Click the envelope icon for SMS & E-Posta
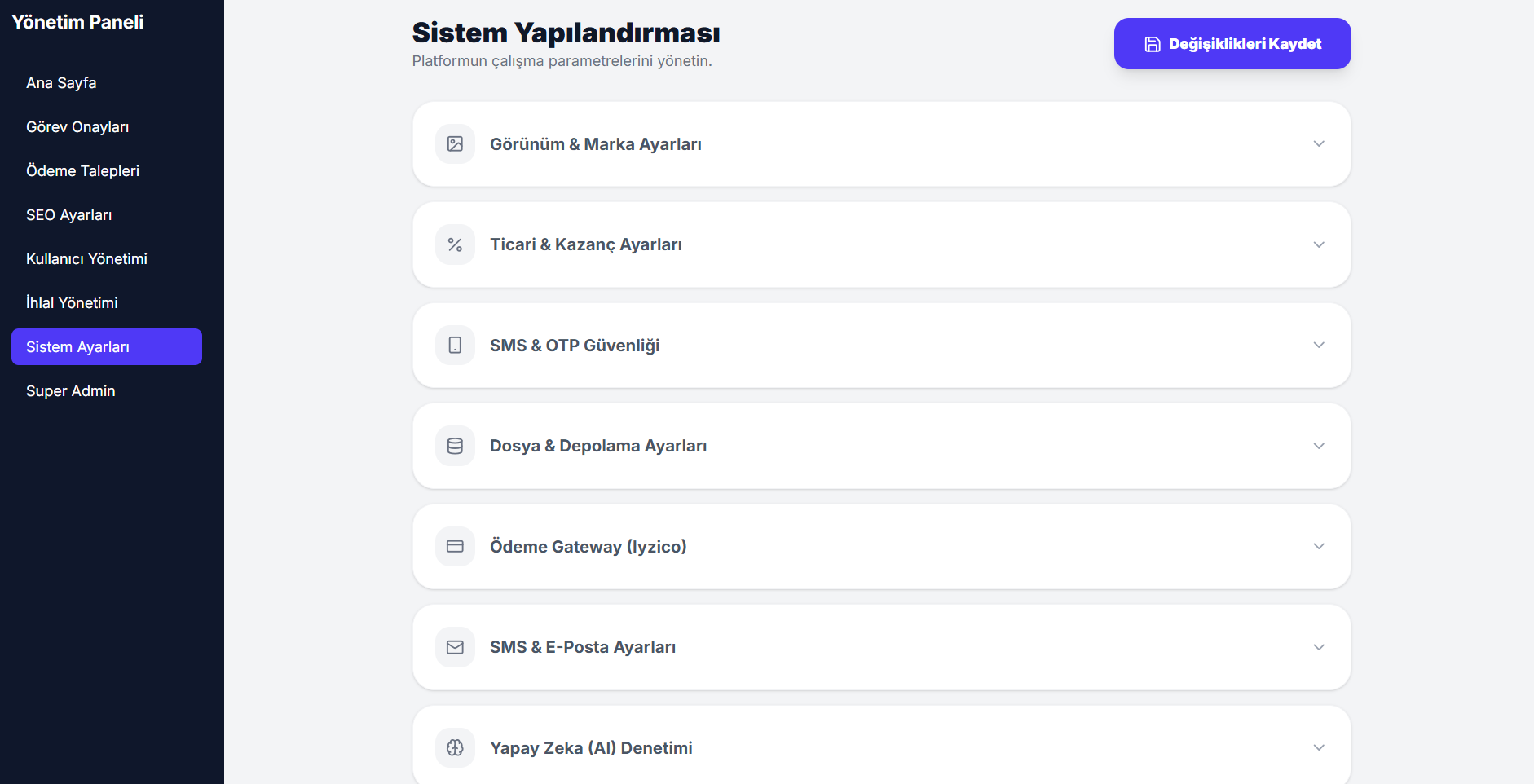 coord(455,647)
